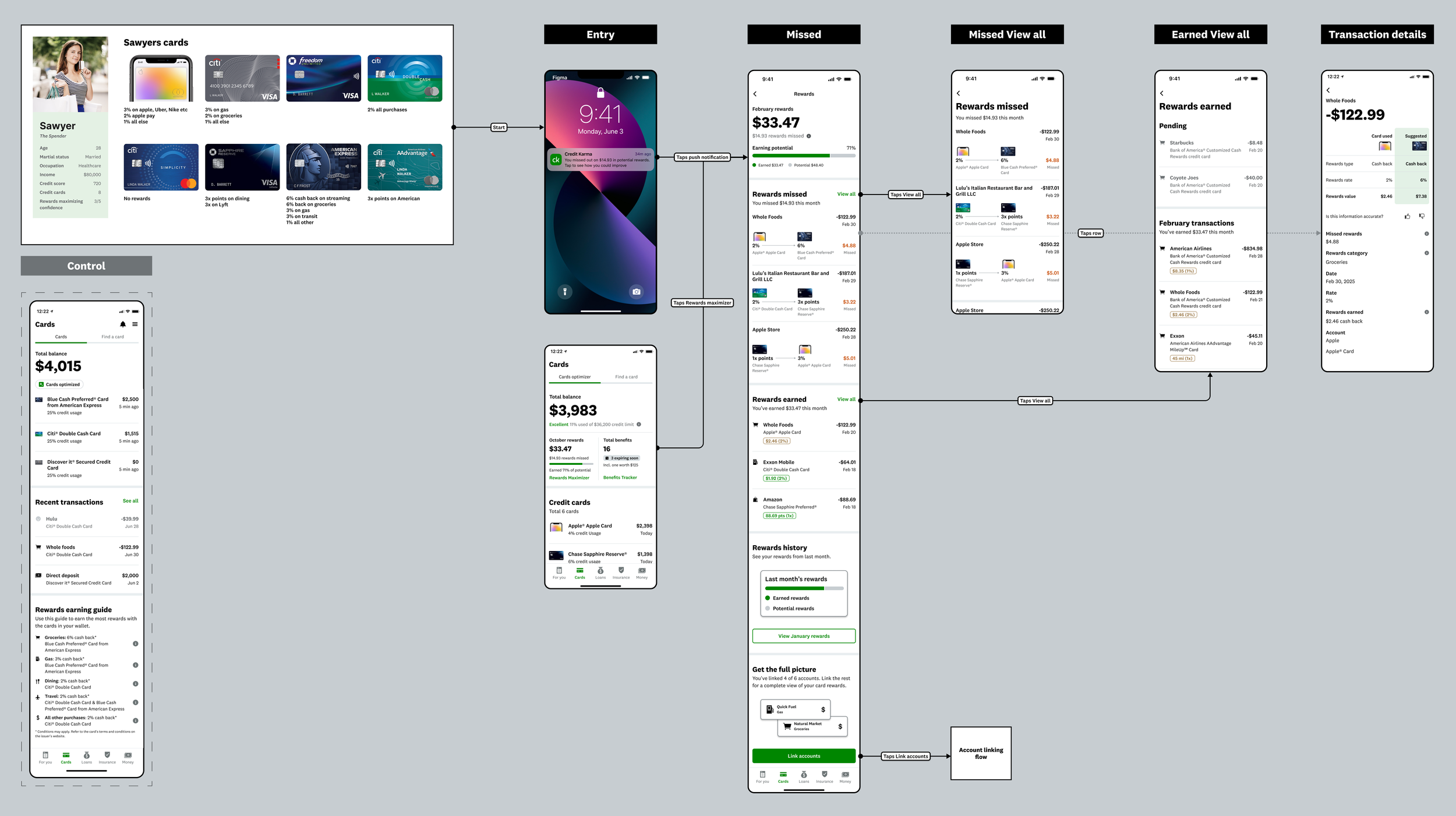Tap Credit Karma push notification on lock screen

600,160
